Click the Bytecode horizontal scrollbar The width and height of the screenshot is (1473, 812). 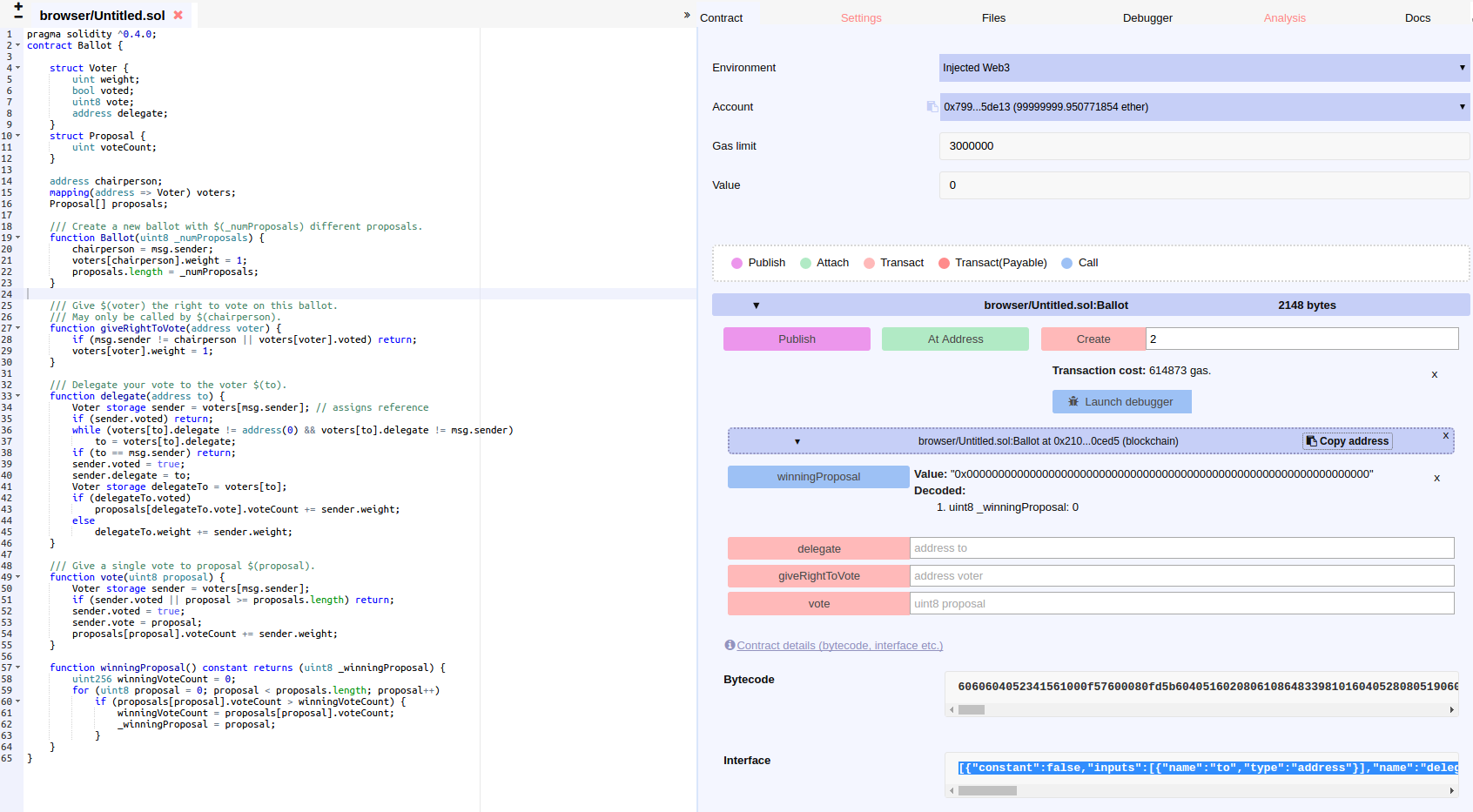point(1201,710)
